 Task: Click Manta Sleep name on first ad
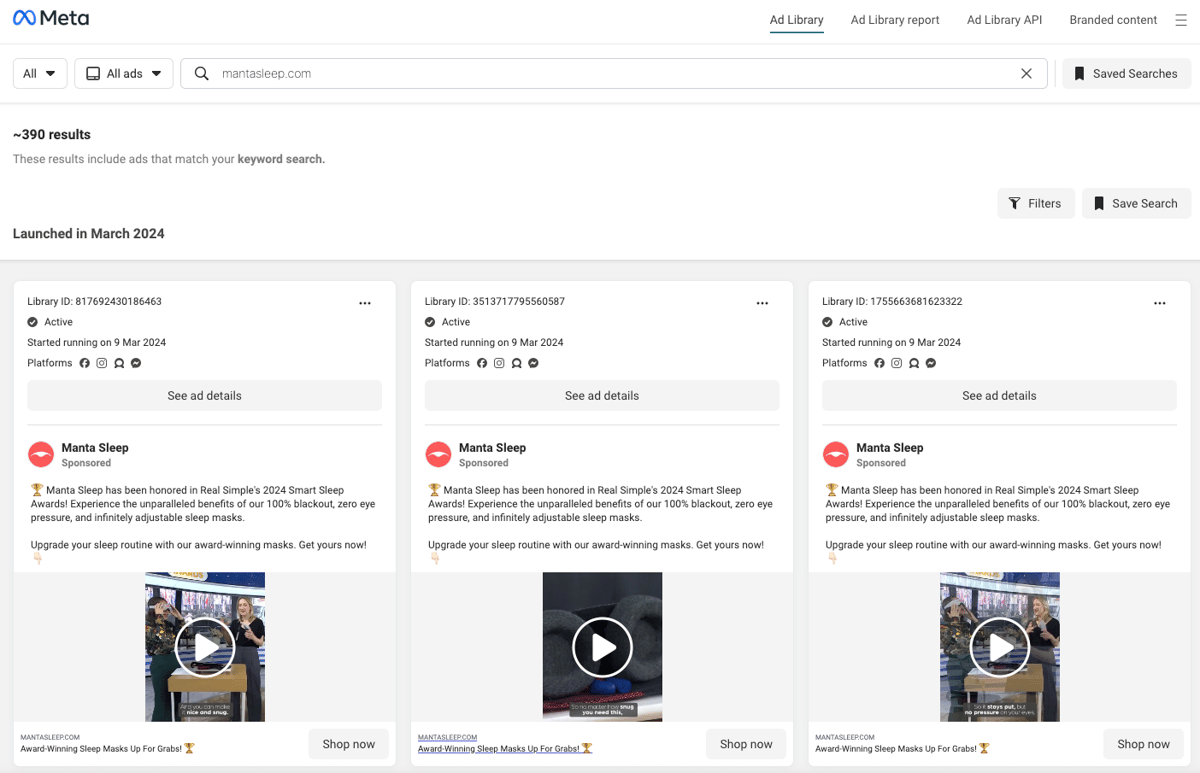[95, 448]
